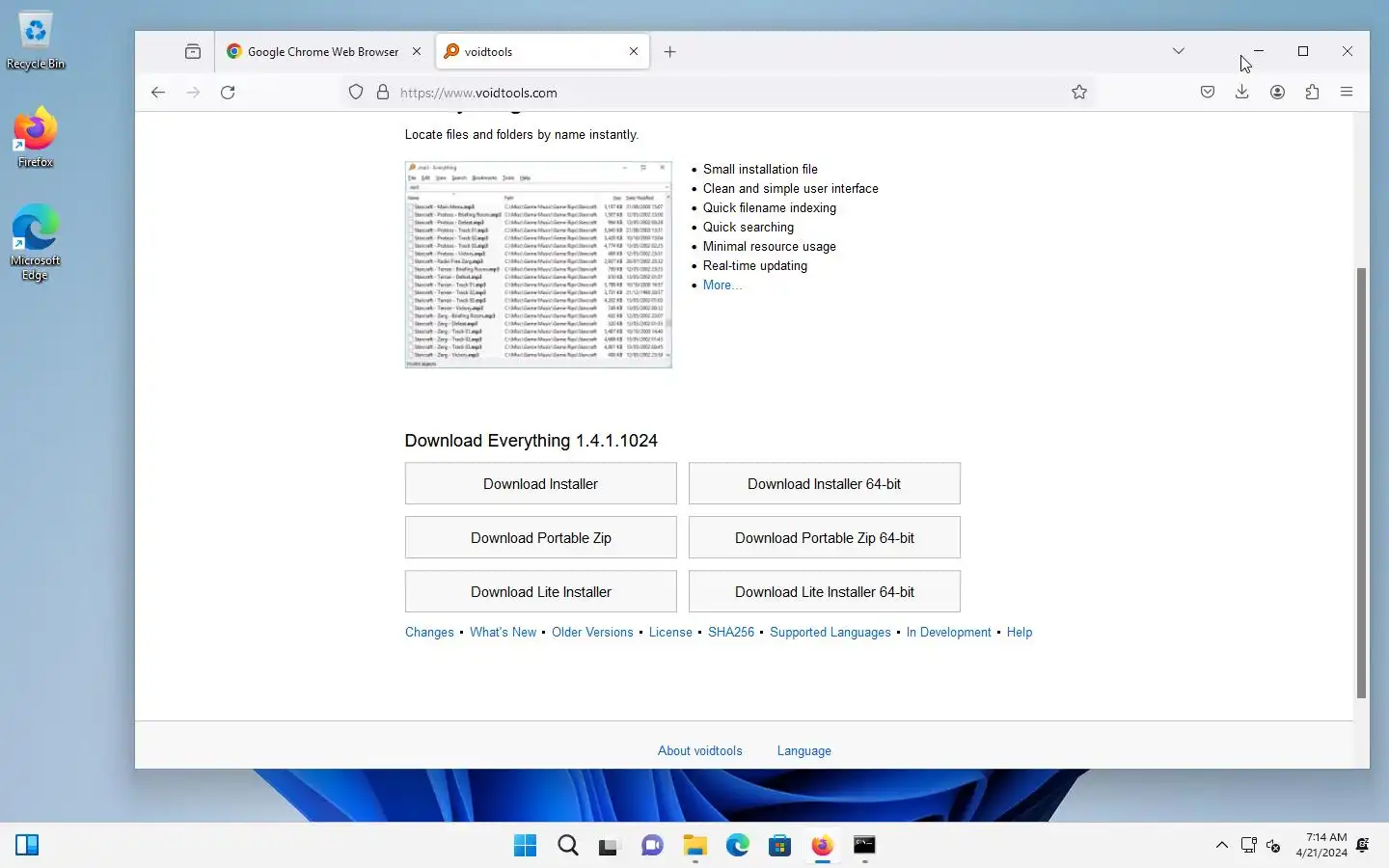Open Microsoft Edge from the taskbar
The image size is (1389, 868).
[x=737, y=846]
